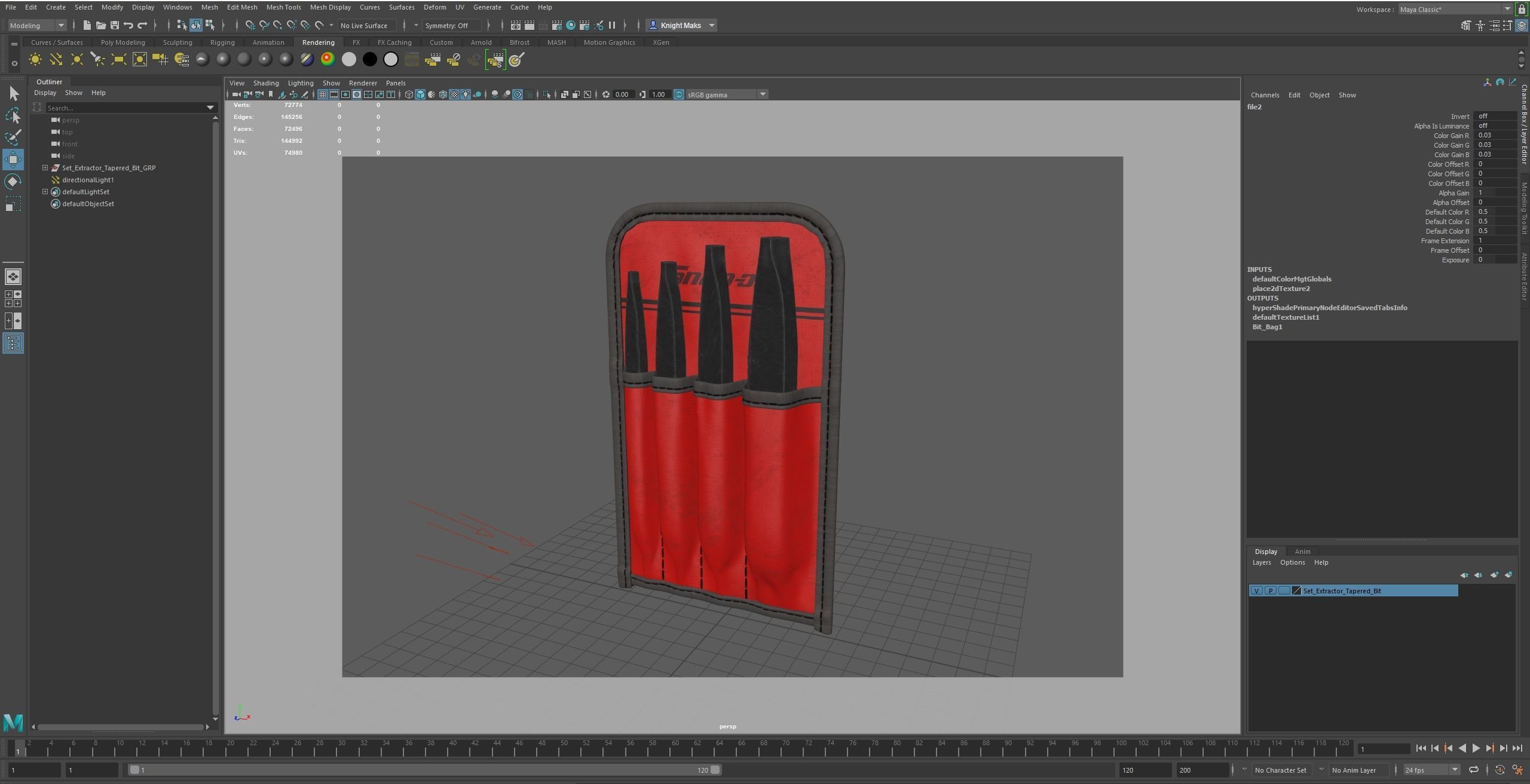Click the Ambient Light shelf icon
1530x784 pixels.
35,59
